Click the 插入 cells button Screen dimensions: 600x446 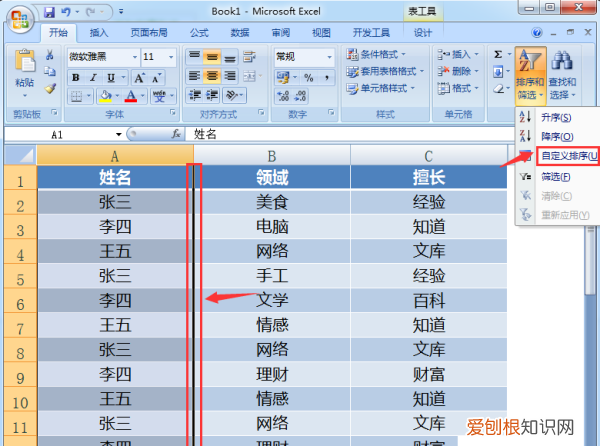pyautogui.click(x=458, y=55)
